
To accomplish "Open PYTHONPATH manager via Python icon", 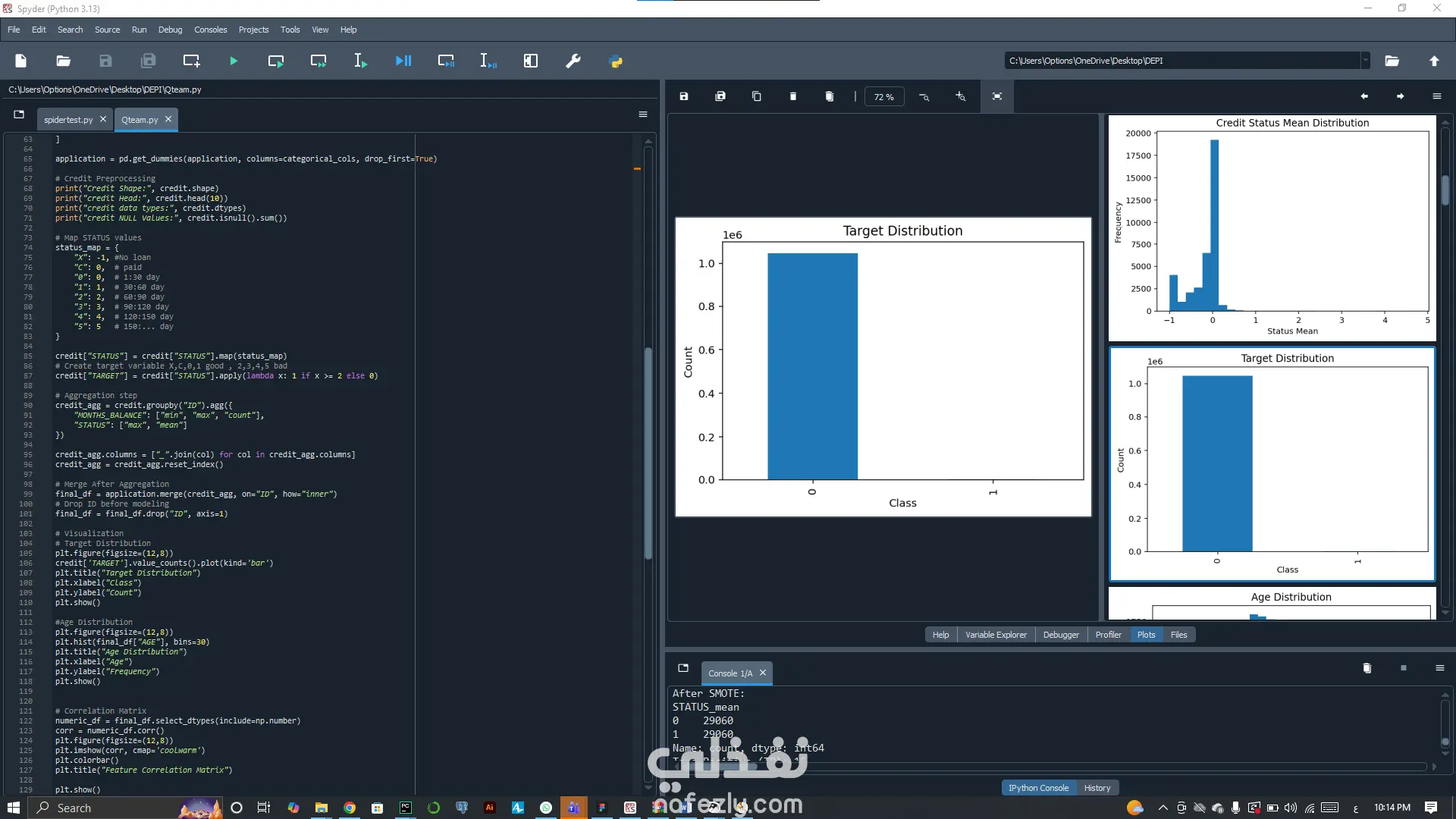I will coord(616,61).
